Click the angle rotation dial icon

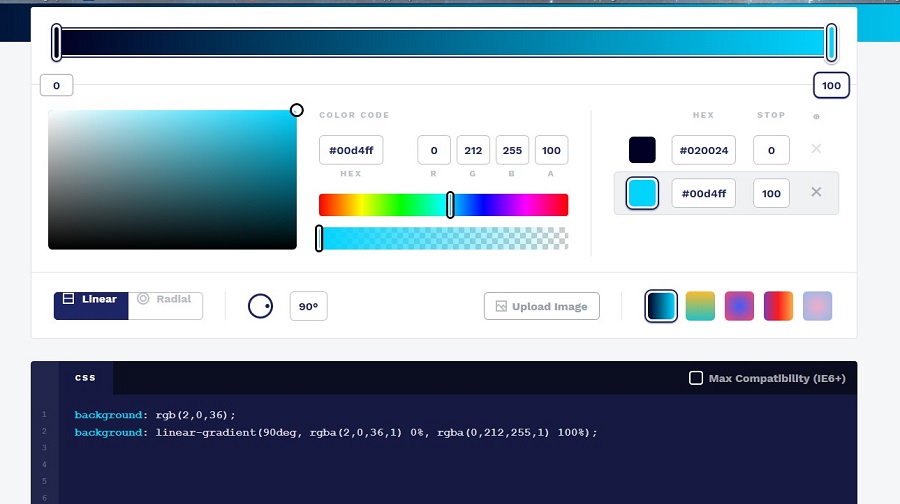click(260, 306)
